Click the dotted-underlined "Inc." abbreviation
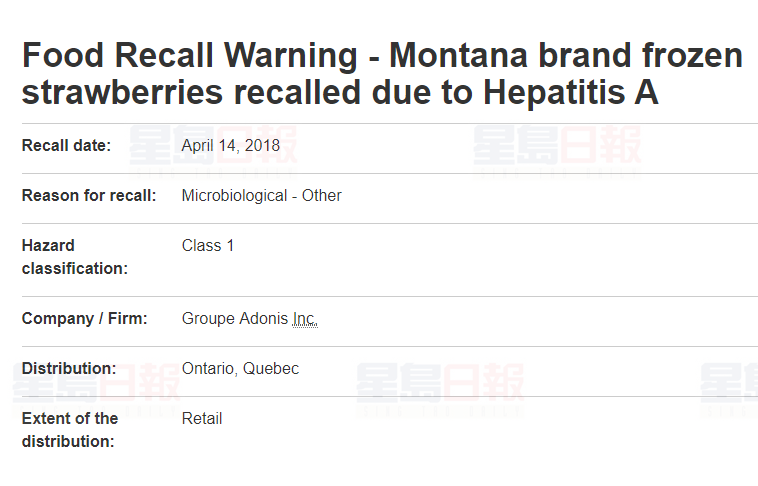 coord(305,319)
